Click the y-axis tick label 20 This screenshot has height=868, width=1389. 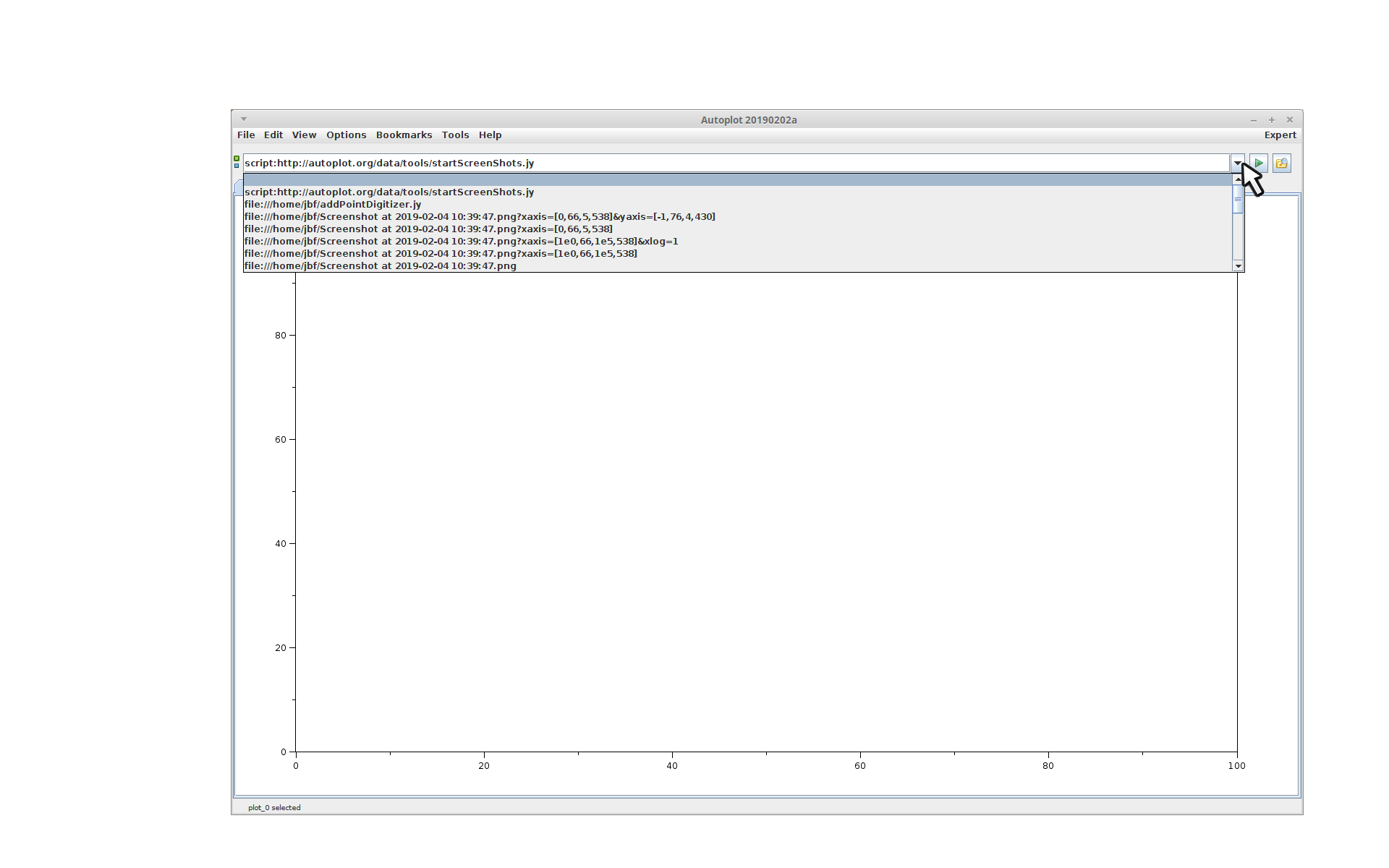tap(280, 648)
